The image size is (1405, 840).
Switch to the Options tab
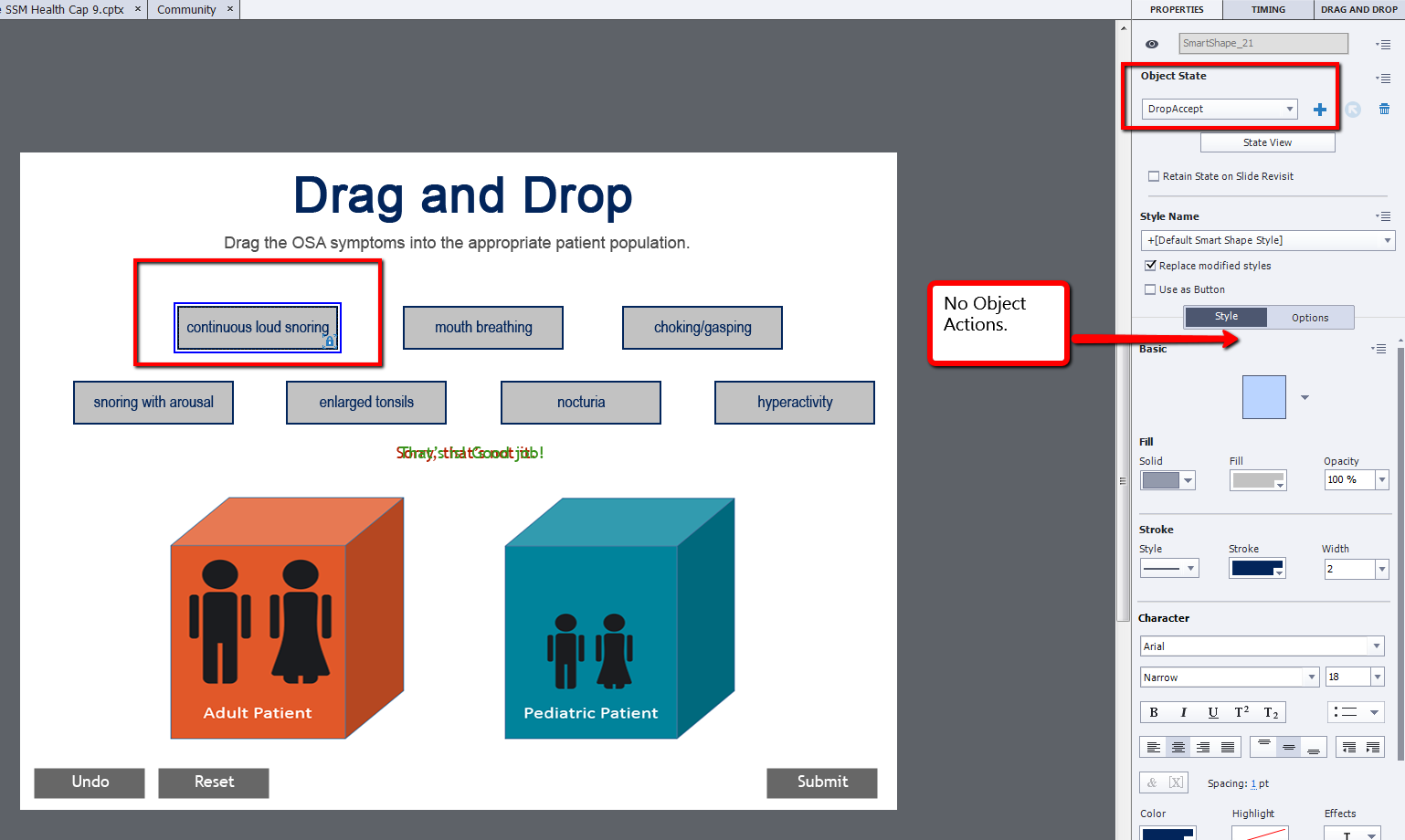coord(1310,318)
